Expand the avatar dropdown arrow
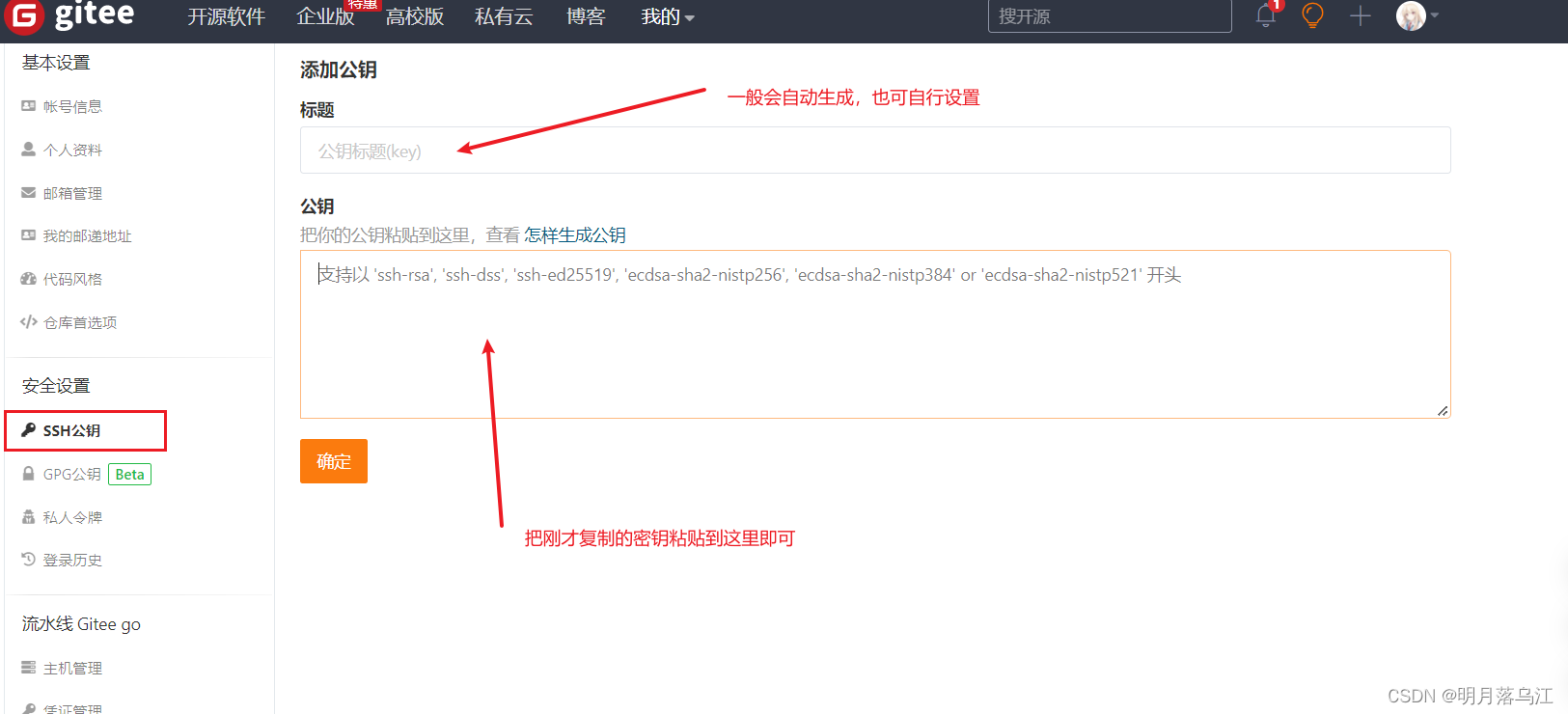The height and width of the screenshot is (714, 1568). coord(1435,15)
